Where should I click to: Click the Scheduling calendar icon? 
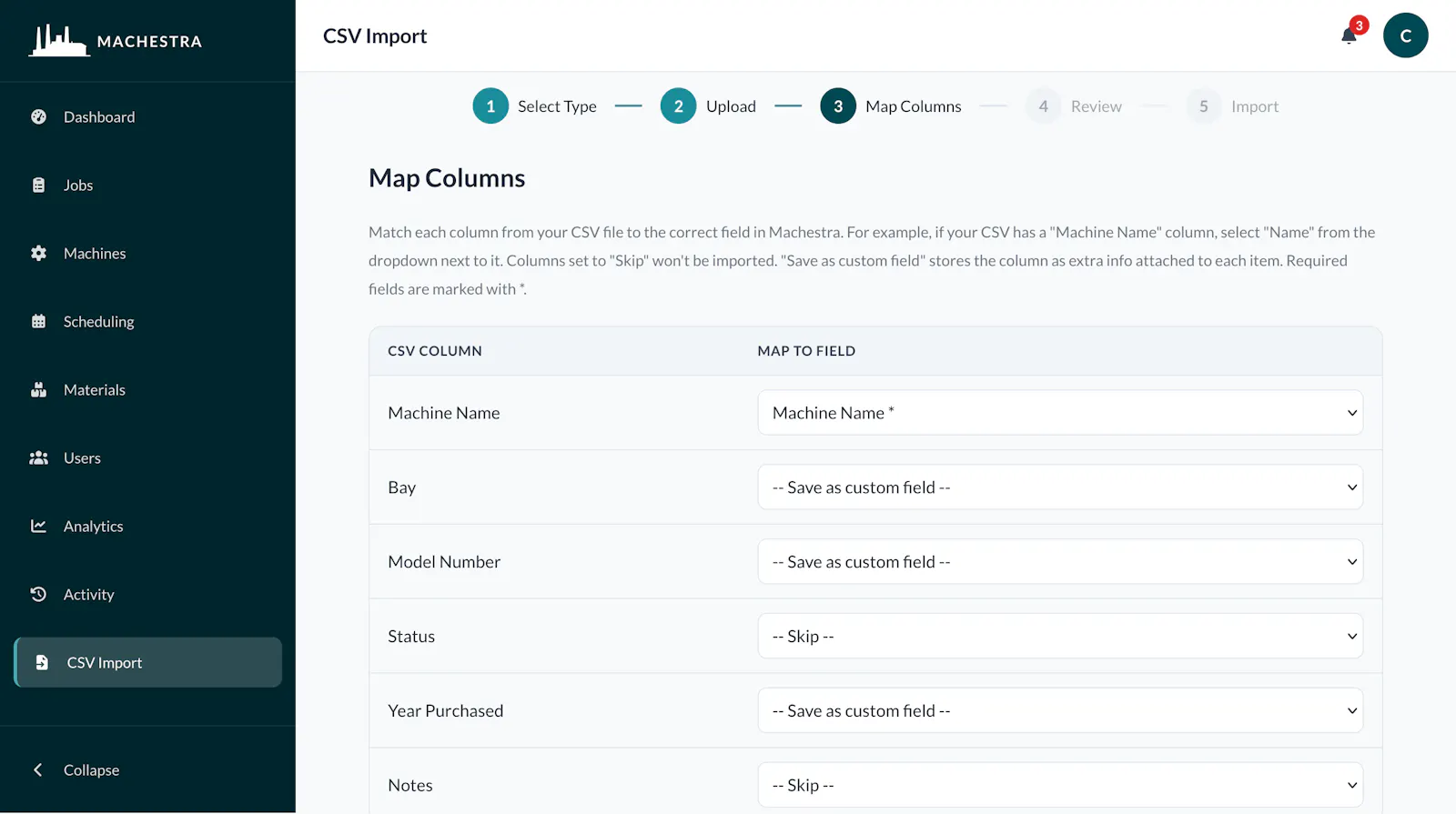(38, 321)
